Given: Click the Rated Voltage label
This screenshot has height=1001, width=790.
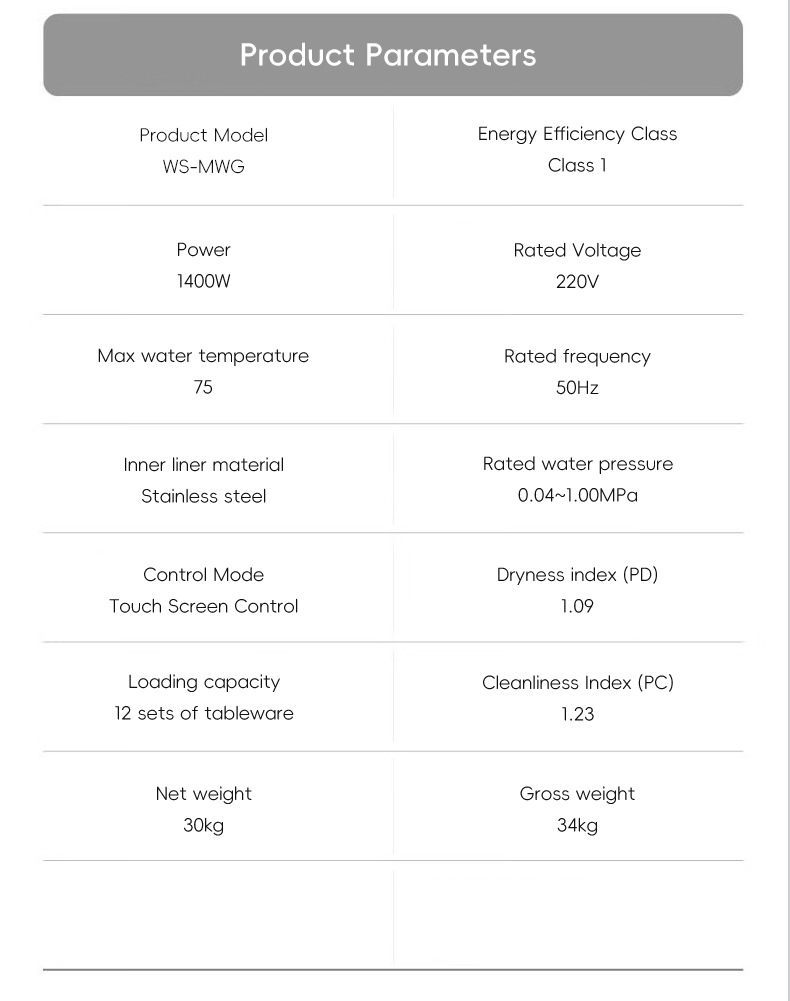Looking at the screenshot, I should coord(577,250).
